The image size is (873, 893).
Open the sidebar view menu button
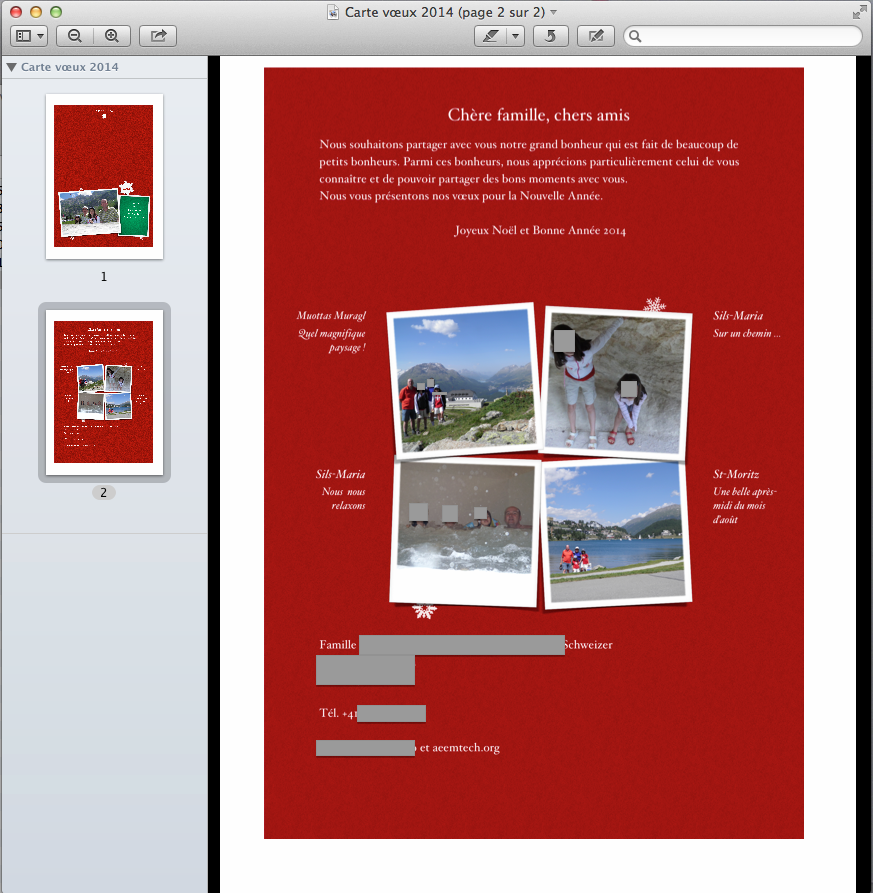click(29, 36)
